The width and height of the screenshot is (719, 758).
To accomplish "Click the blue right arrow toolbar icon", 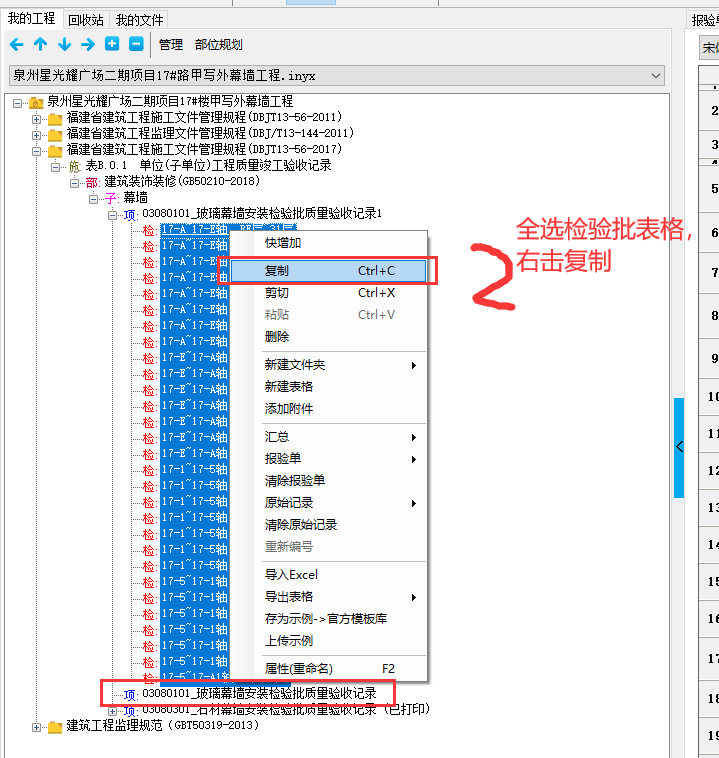I will click(x=88, y=44).
